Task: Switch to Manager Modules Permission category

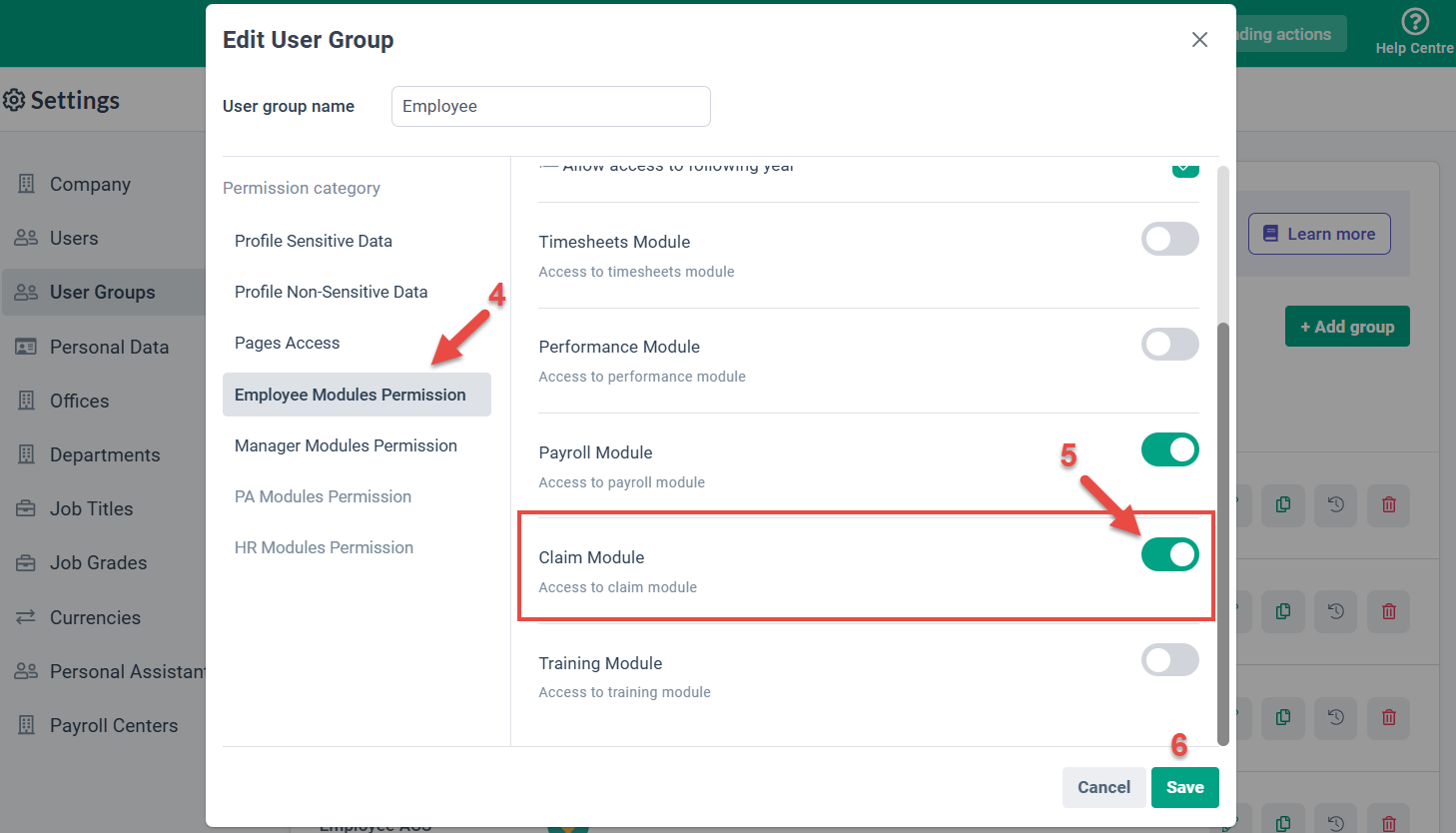Action: (x=346, y=445)
